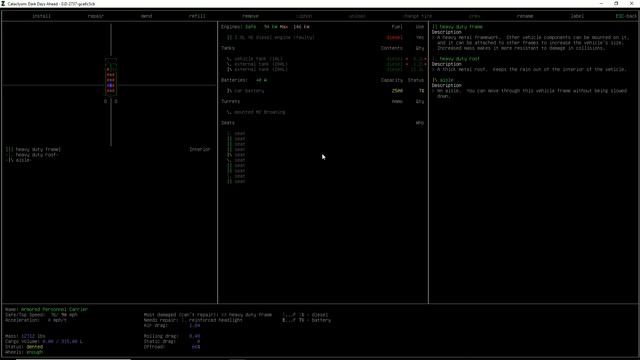Click the Cargo Volume stat line

tap(44, 341)
